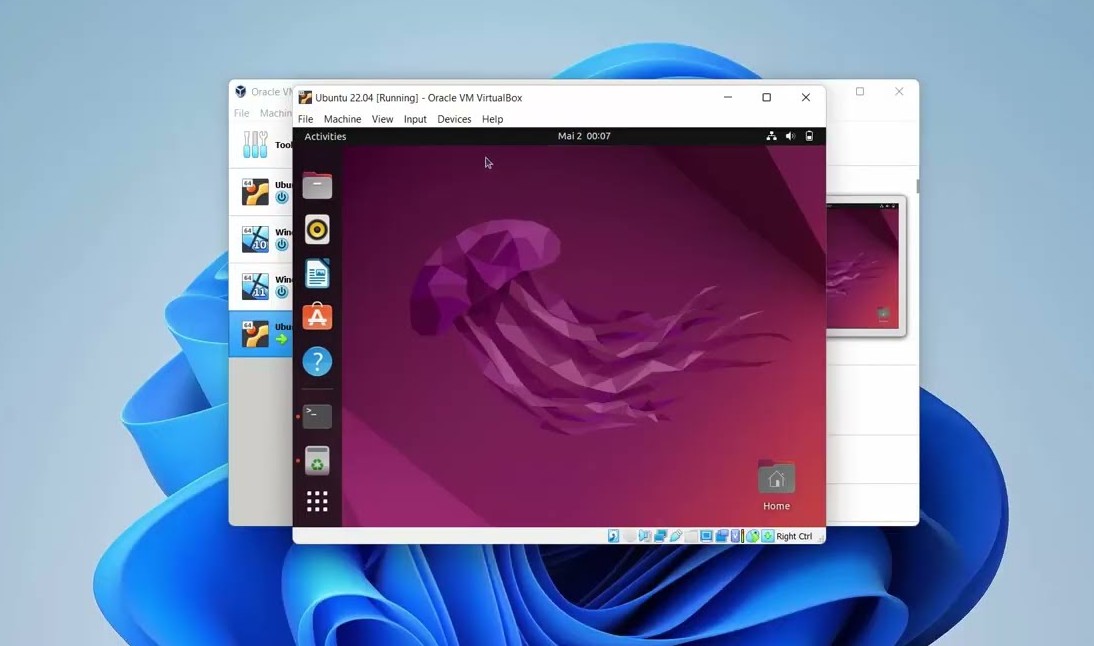Open Files from the Ubuntu dock

[x=317, y=185]
